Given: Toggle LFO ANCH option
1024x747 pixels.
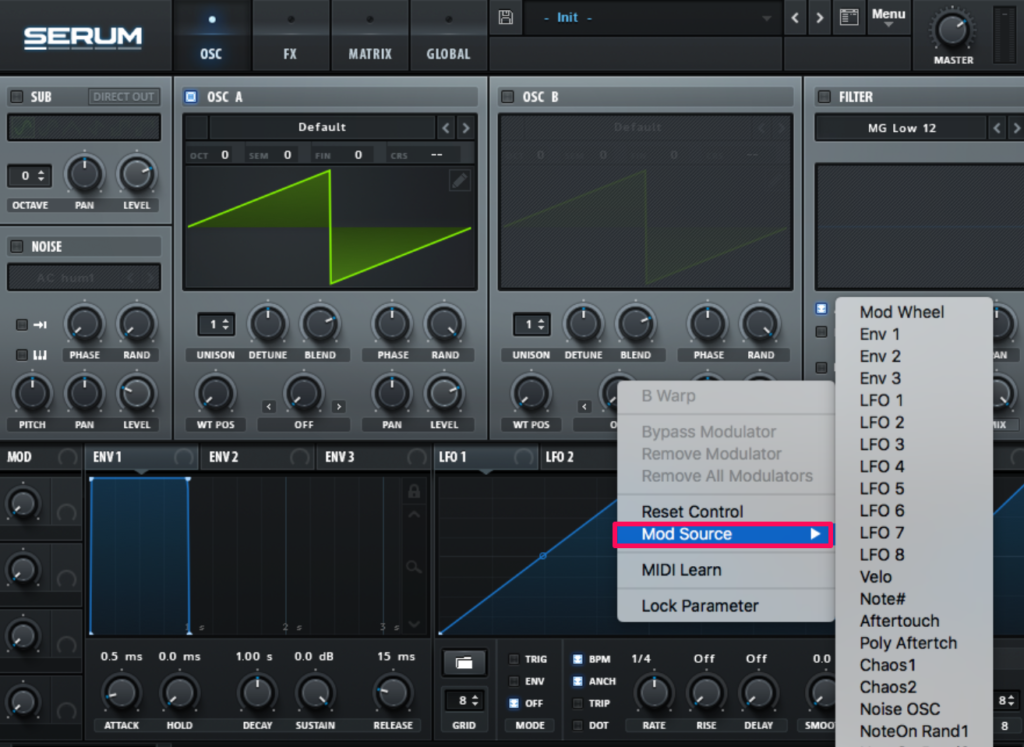Looking at the screenshot, I should [577, 681].
